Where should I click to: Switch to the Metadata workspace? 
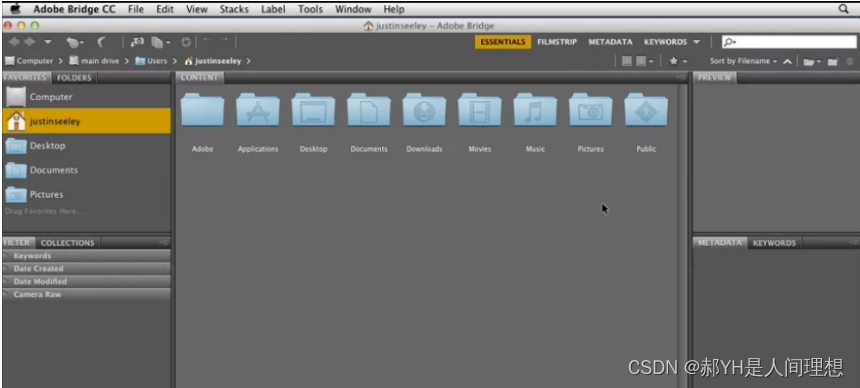click(x=610, y=42)
